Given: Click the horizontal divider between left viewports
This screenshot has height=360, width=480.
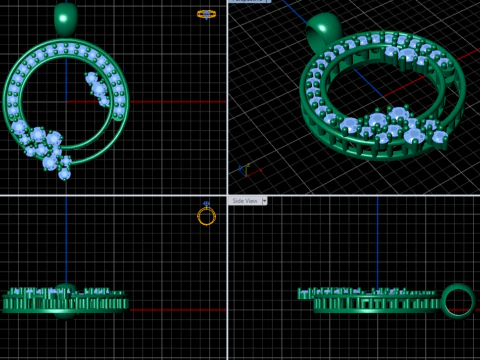Looking at the screenshot, I should point(113,195).
